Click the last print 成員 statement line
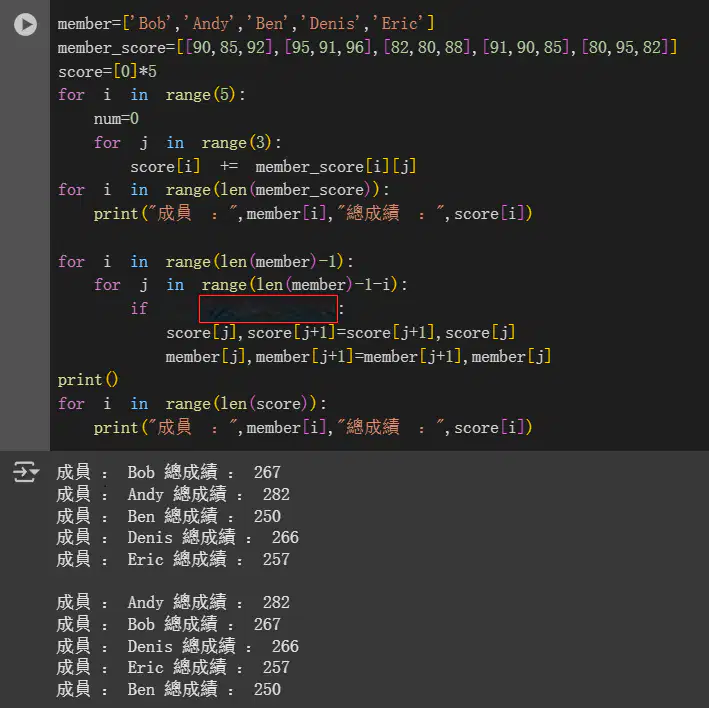709x708 pixels. click(x=313, y=428)
